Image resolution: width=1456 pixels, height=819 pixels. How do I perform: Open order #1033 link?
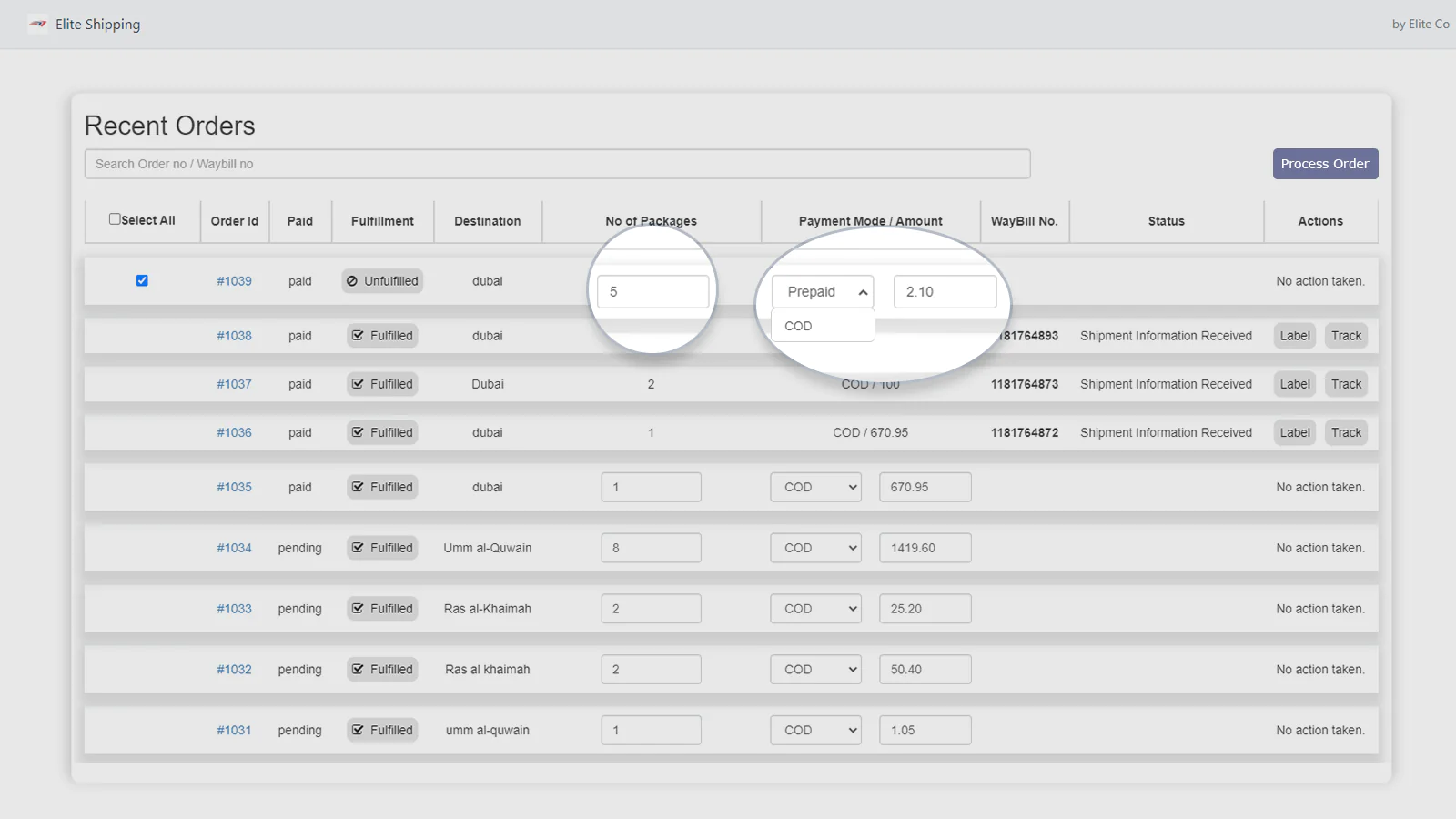234,609
